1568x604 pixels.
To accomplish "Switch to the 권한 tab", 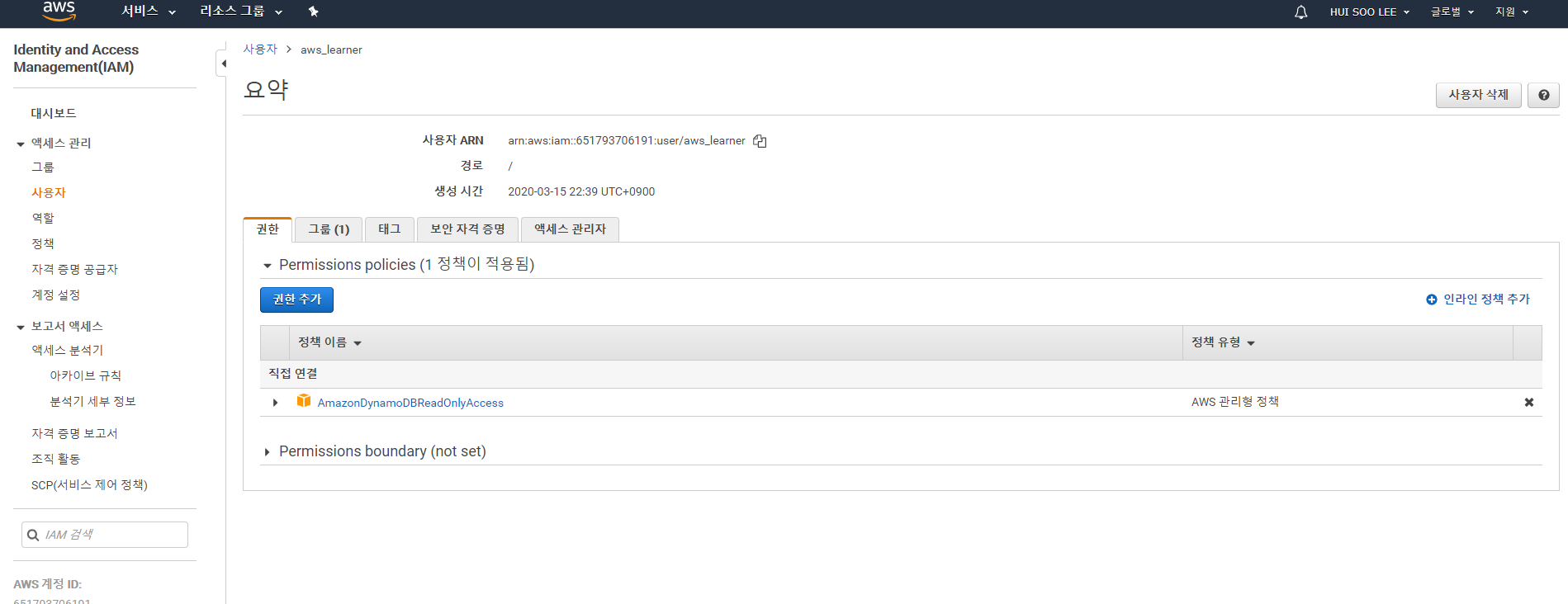I will click(268, 229).
